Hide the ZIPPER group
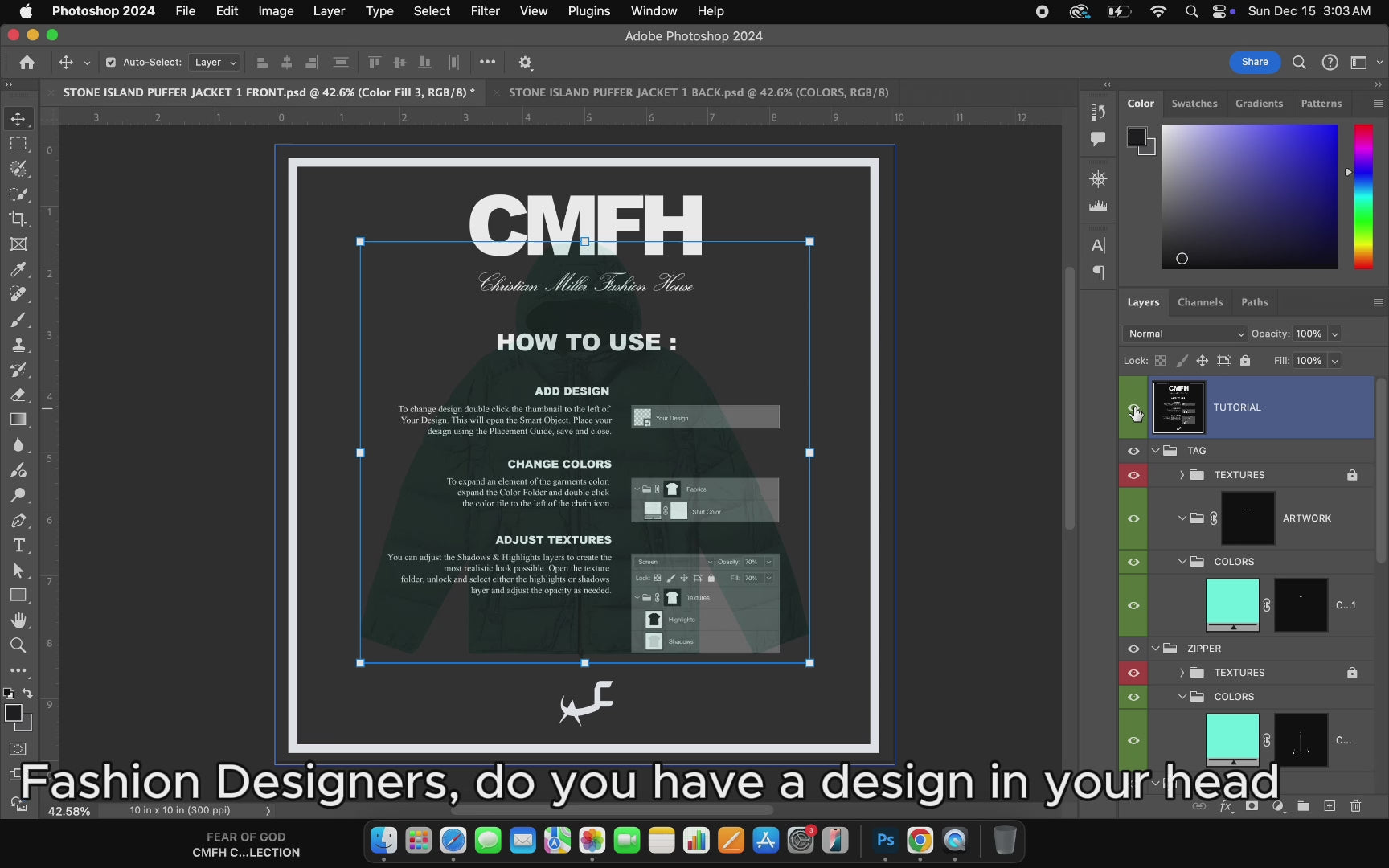The image size is (1389, 868). [x=1133, y=649]
